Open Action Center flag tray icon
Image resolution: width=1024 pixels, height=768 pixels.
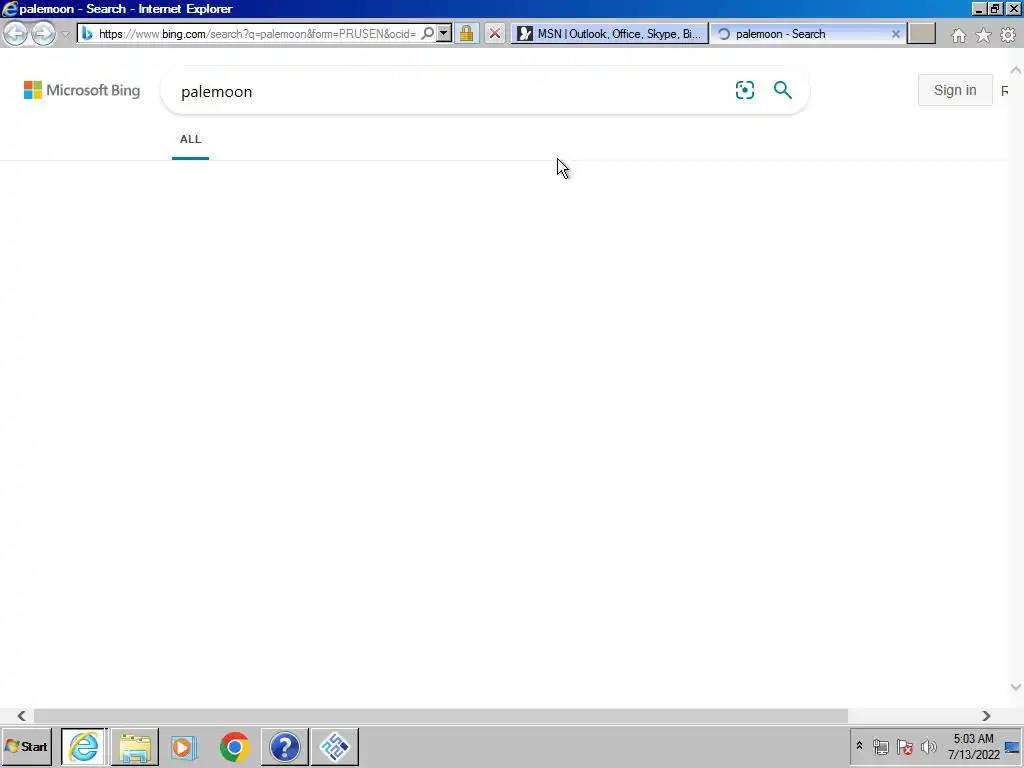pyautogui.click(x=904, y=746)
